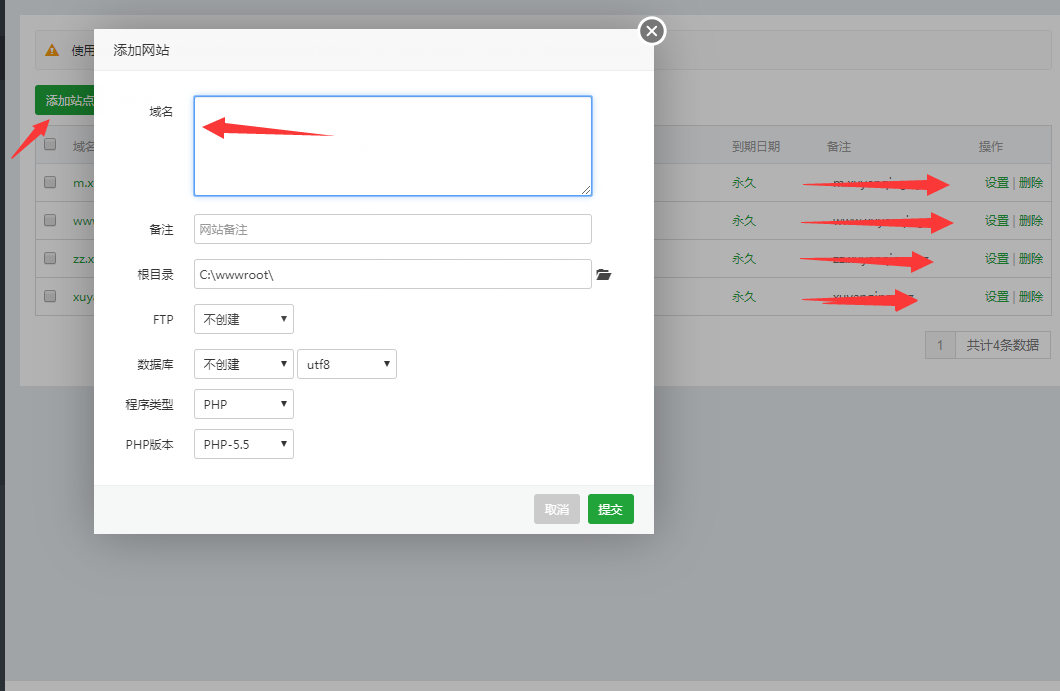This screenshot has height=691, width=1060.
Task: Click 永久 expiry in the second row
Action: click(x=744, y=220)
